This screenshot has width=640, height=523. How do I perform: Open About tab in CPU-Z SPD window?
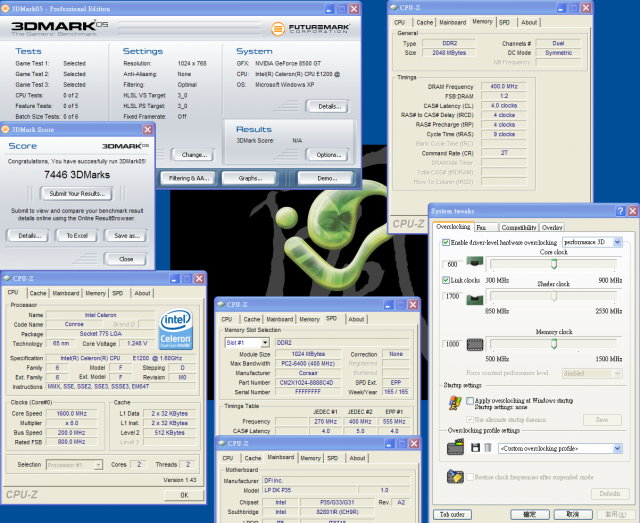point(356,319)
